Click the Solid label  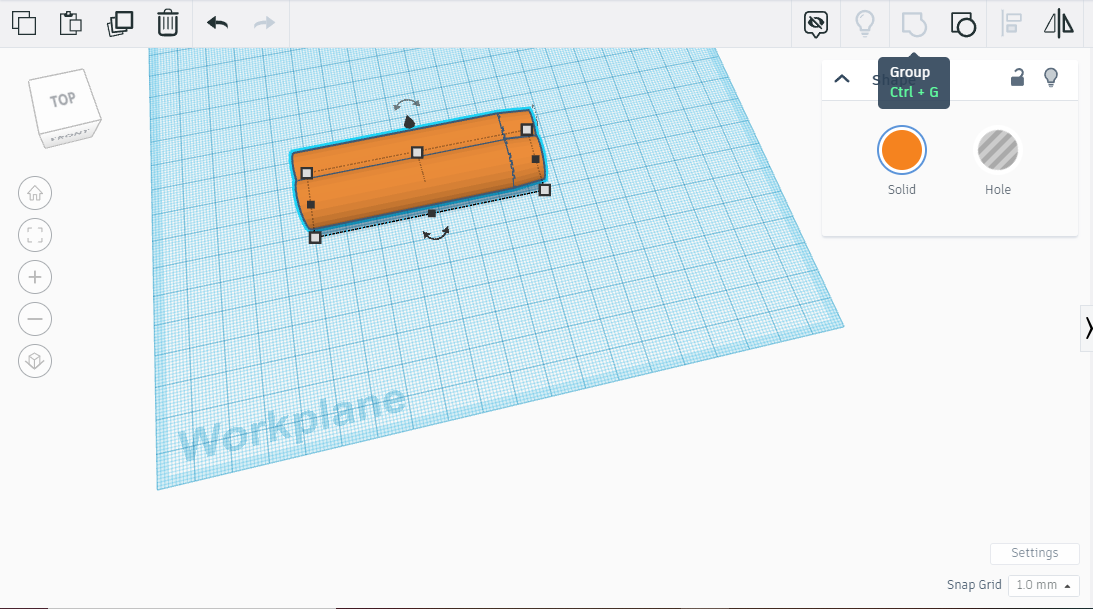click(x=901, y=190)
